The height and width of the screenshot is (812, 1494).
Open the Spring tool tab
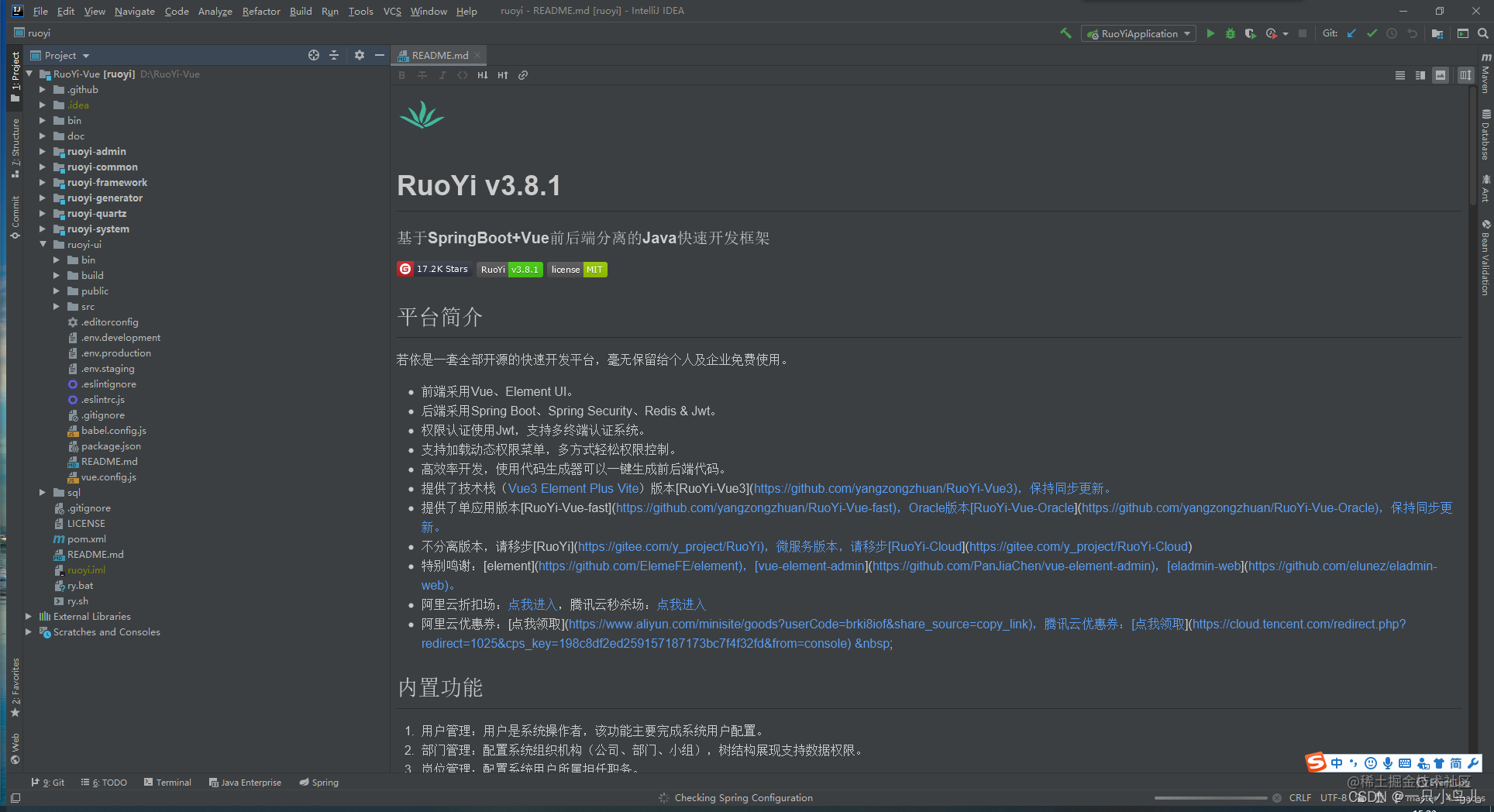[x=319, y=783]
